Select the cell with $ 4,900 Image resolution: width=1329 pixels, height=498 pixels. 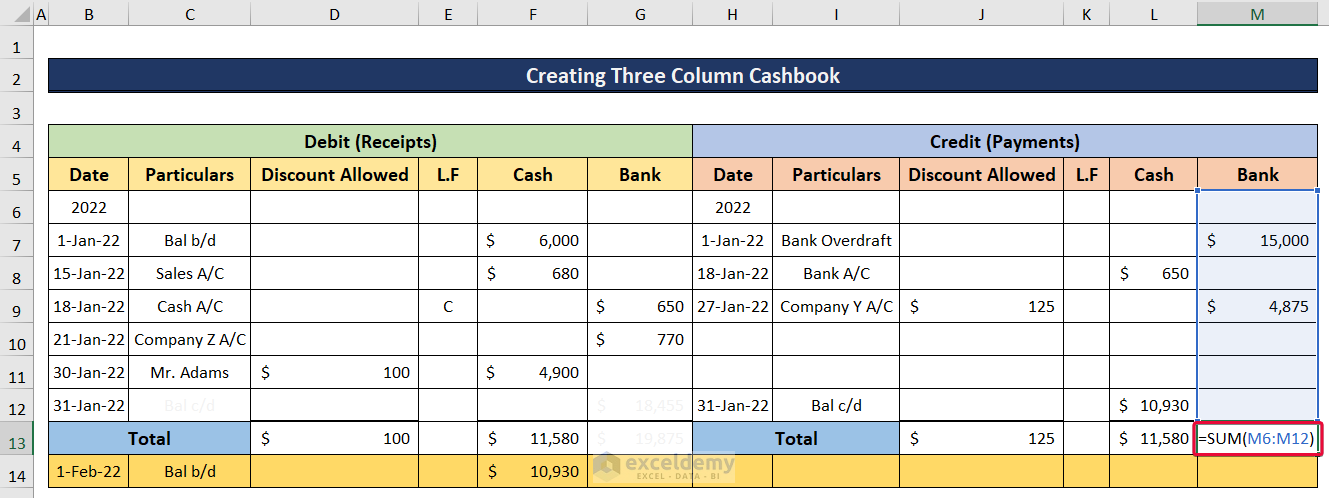pyautogui.click(x=532, y=372)
